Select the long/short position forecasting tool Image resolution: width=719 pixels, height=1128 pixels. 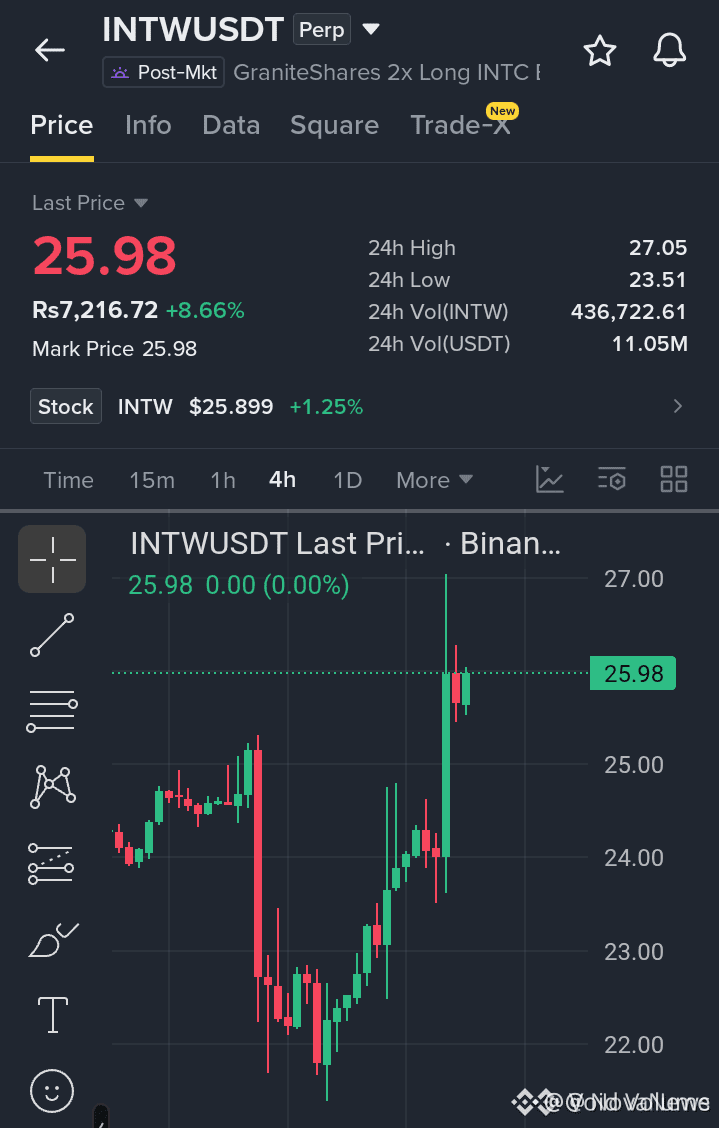pos(51,863)
